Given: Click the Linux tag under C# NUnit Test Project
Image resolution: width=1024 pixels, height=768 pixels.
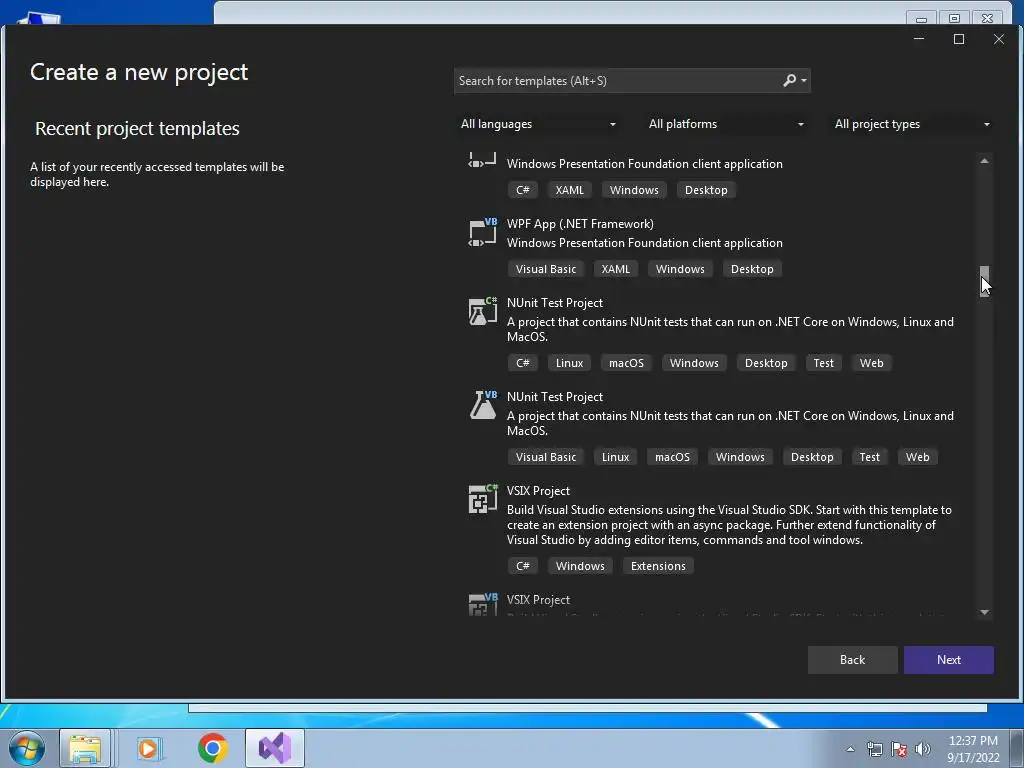Looking at the screenshot, I should tap(569, 363).
